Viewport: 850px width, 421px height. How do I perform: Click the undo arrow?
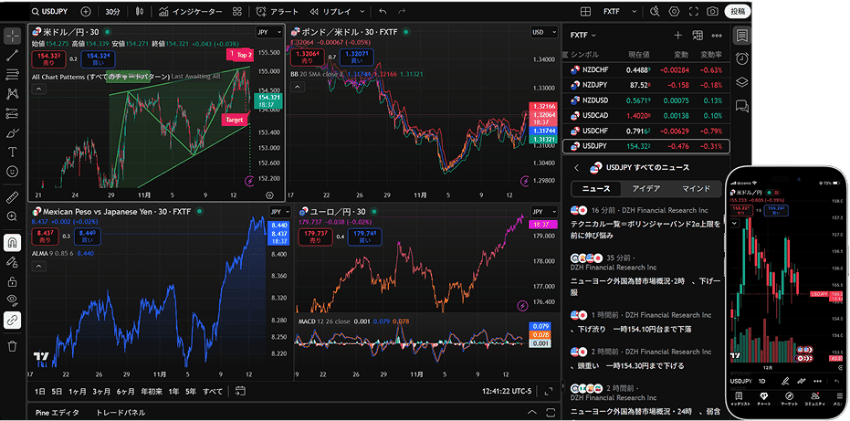coord(383,11)
